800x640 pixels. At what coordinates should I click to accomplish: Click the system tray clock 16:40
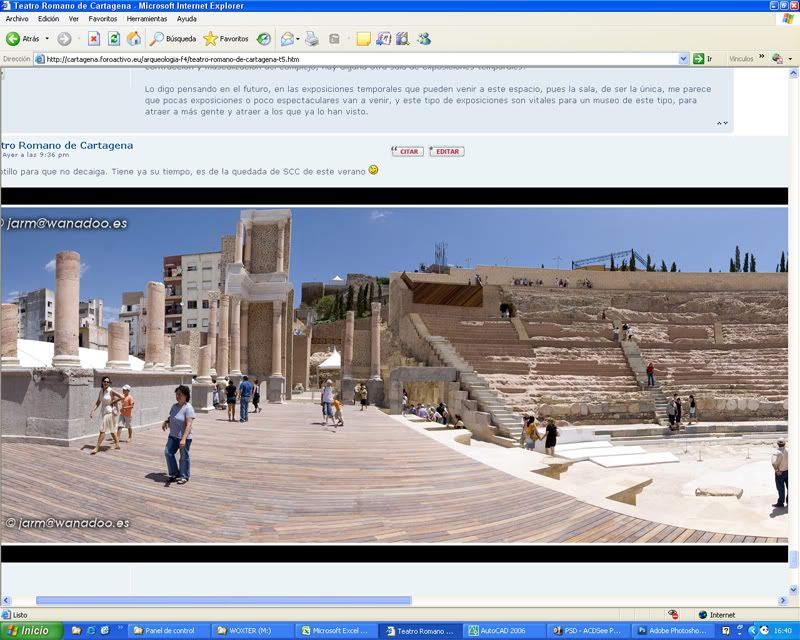pos(783,631)
